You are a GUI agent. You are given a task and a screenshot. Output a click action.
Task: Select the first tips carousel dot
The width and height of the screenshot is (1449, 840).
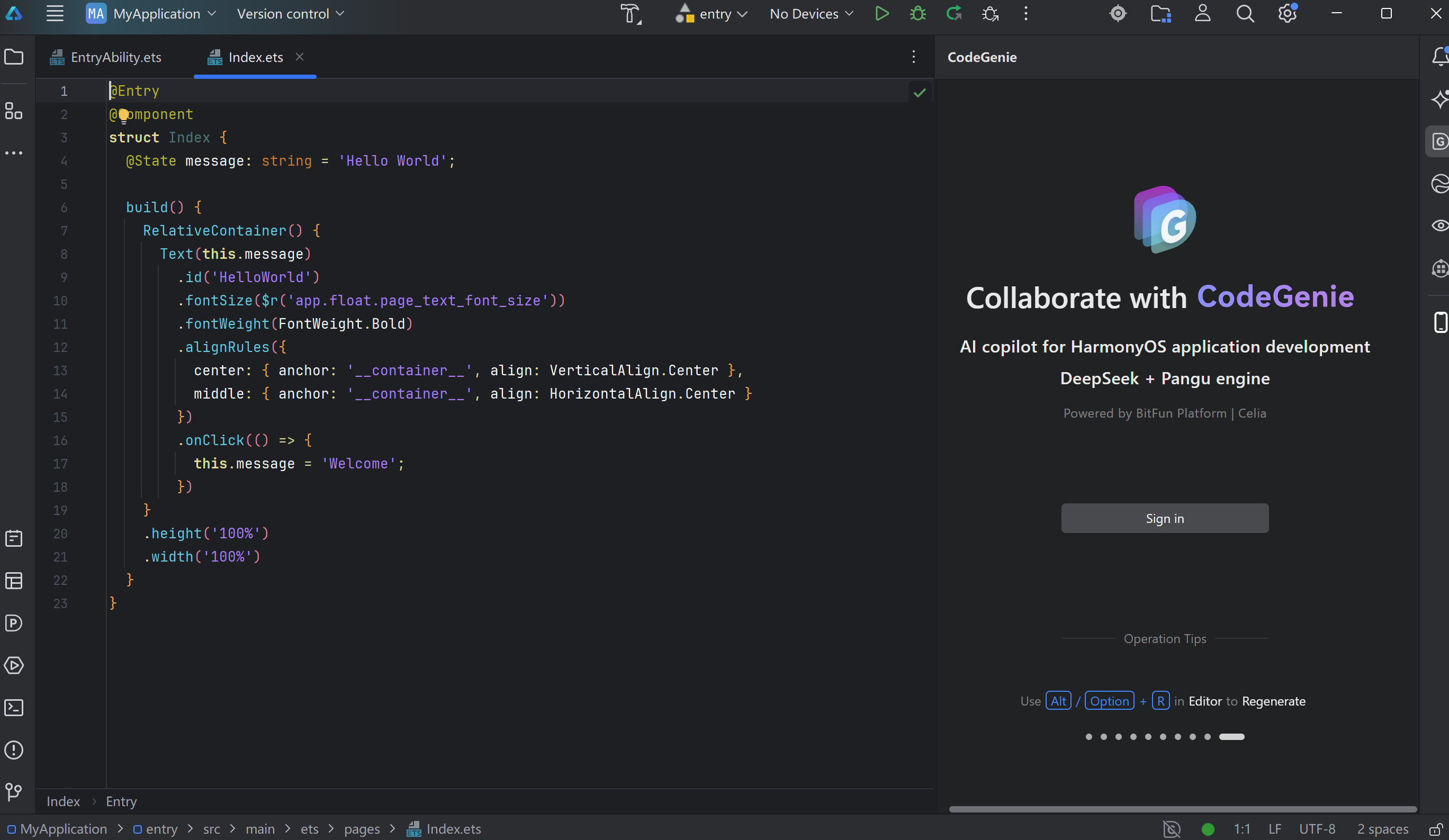click(1088, 737)
